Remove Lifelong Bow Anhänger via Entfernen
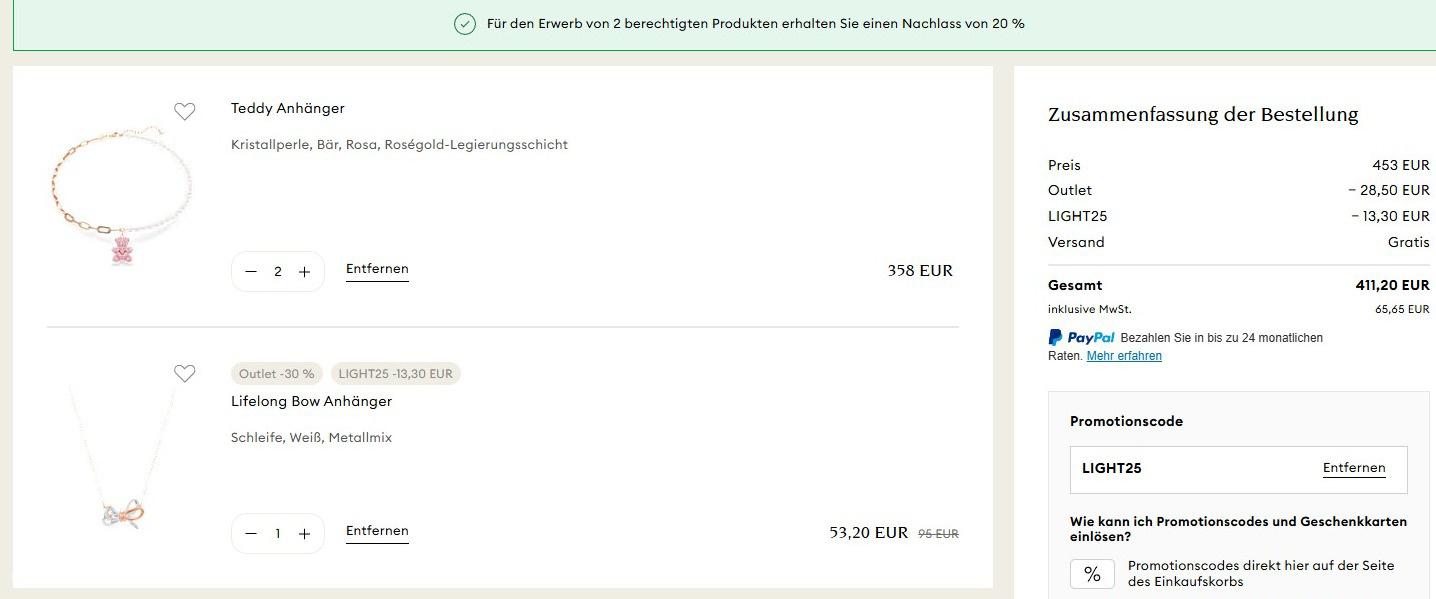 [x=377, y=531]
